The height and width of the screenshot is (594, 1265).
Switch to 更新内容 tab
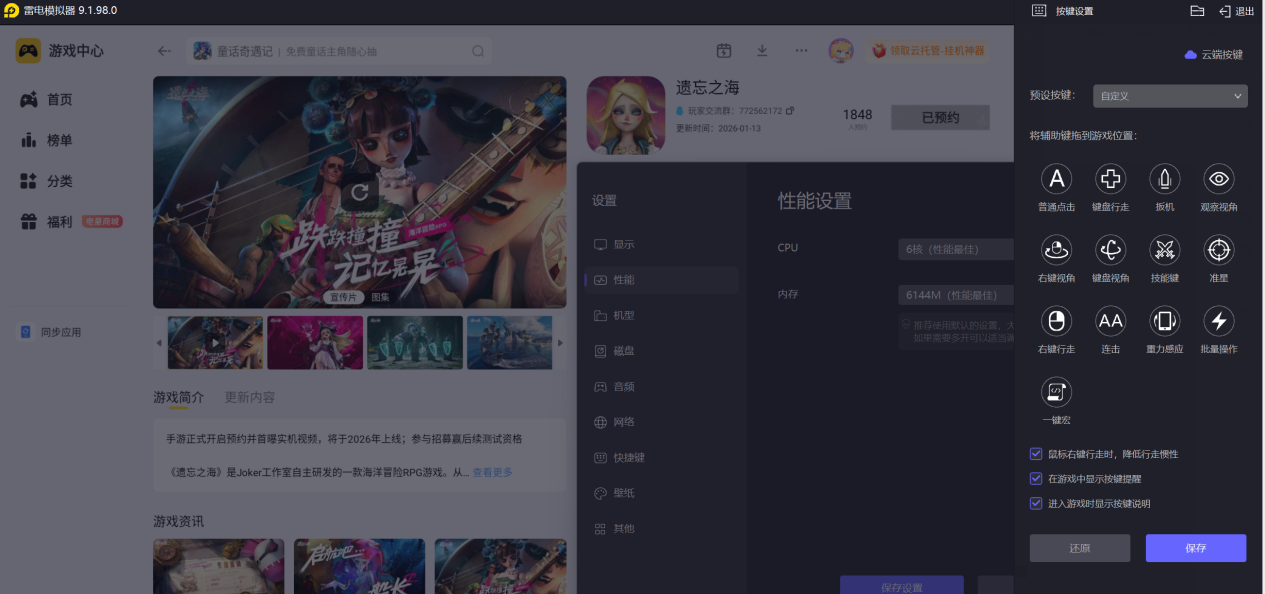point(250,397)
